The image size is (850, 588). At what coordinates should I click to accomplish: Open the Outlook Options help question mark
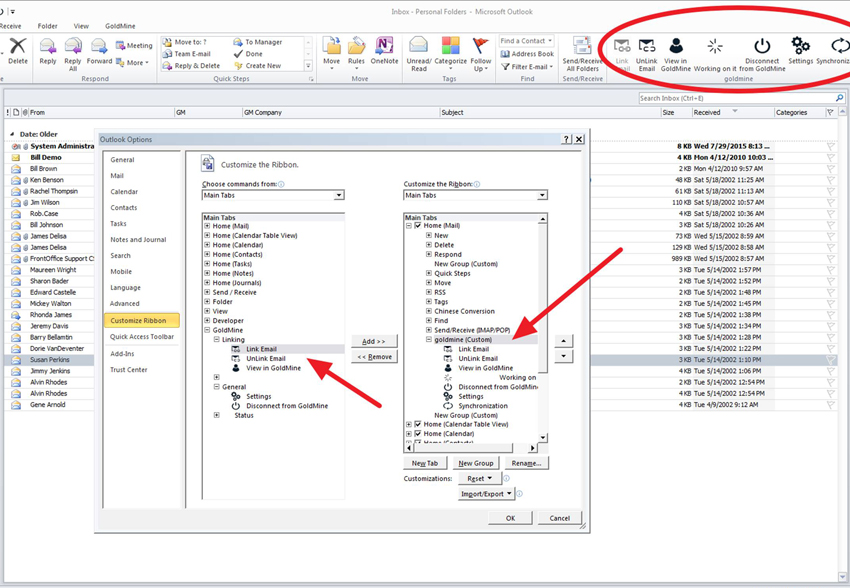tap(566, 139)
